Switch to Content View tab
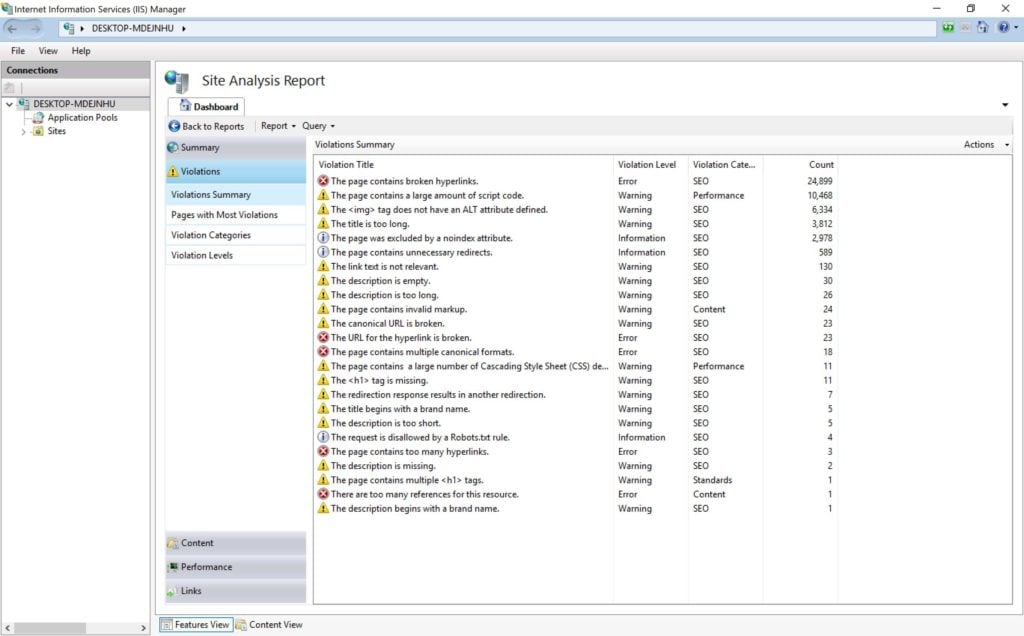The image size is (1024, 636). tap(269, 625)
